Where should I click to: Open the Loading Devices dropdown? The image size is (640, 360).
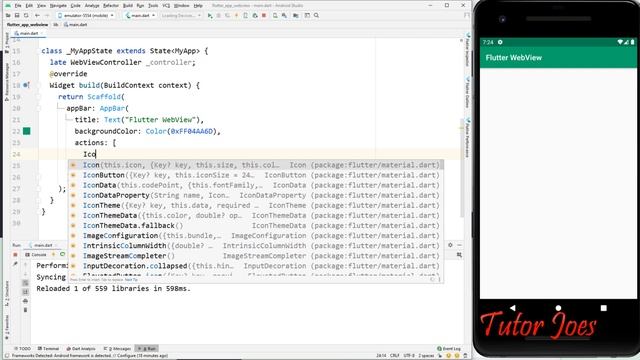pyautogui.click(x=181, y=16)
